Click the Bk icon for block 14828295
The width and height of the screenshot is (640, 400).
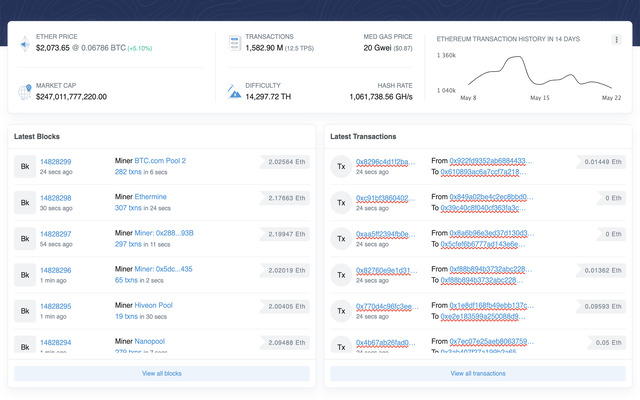(x=25, y=311)
